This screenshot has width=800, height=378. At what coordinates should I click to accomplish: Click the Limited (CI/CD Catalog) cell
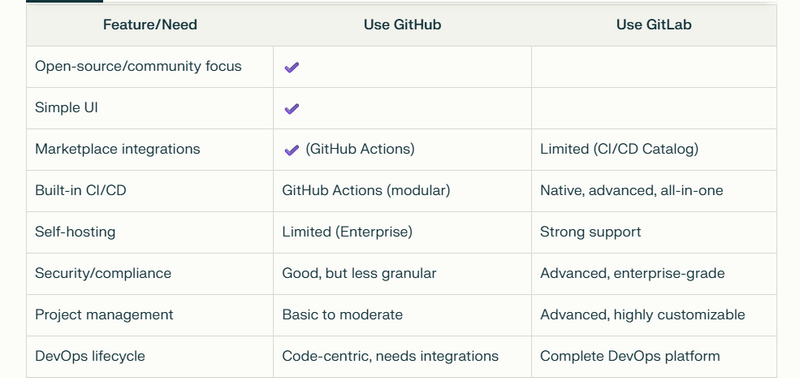654,149
